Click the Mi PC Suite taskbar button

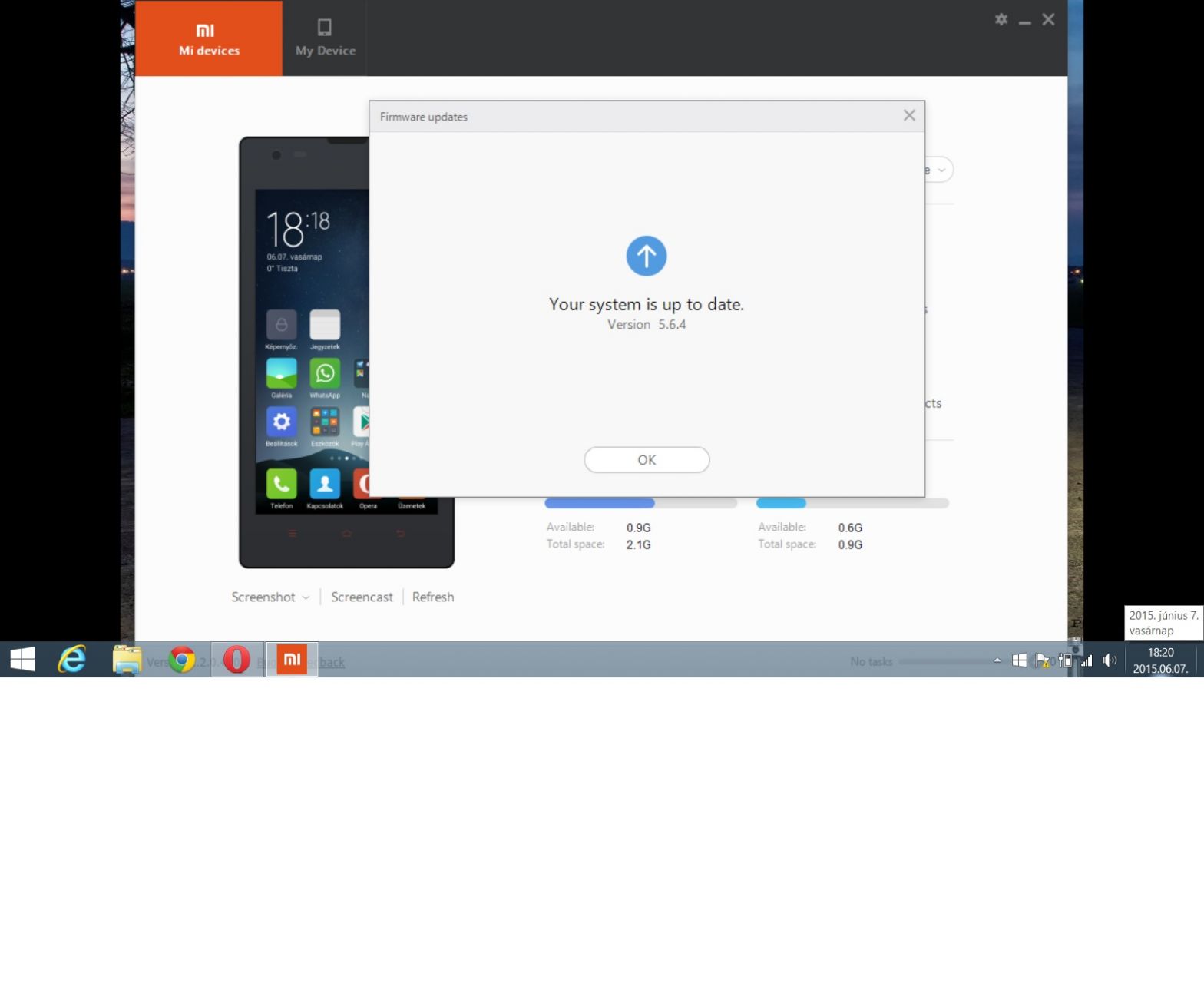(x=292, y=659)
